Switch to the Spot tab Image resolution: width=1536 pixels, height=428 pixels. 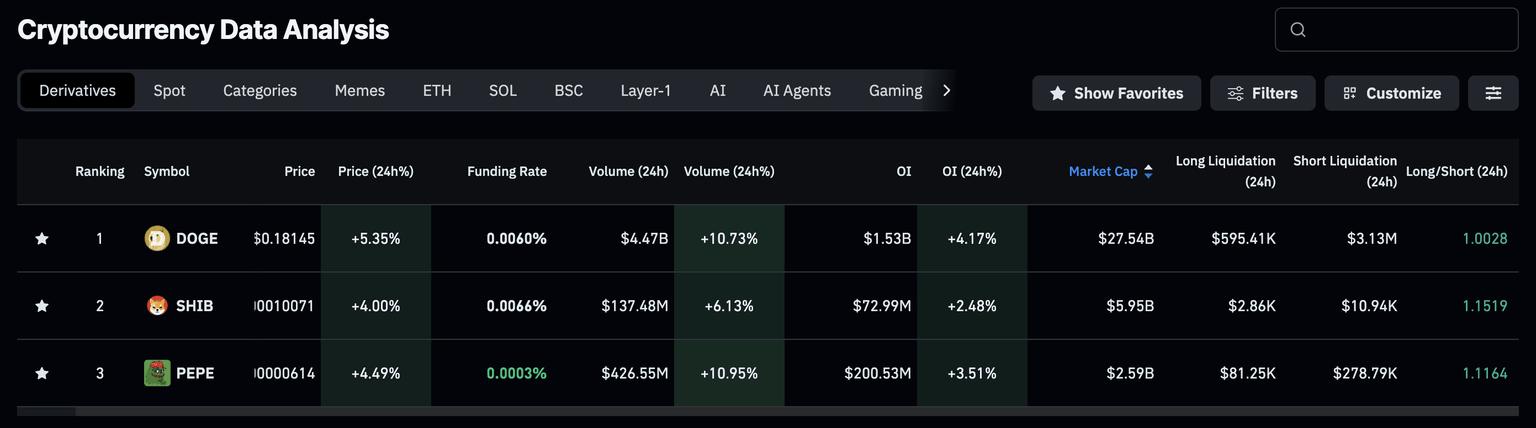(x=169, y=91)
